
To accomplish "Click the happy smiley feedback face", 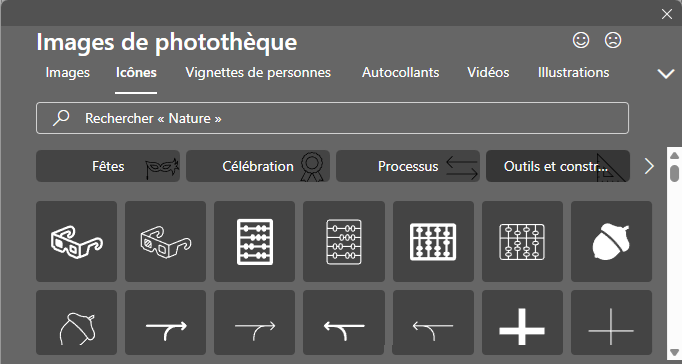I will pyautogui.click(x=581, y=40).
